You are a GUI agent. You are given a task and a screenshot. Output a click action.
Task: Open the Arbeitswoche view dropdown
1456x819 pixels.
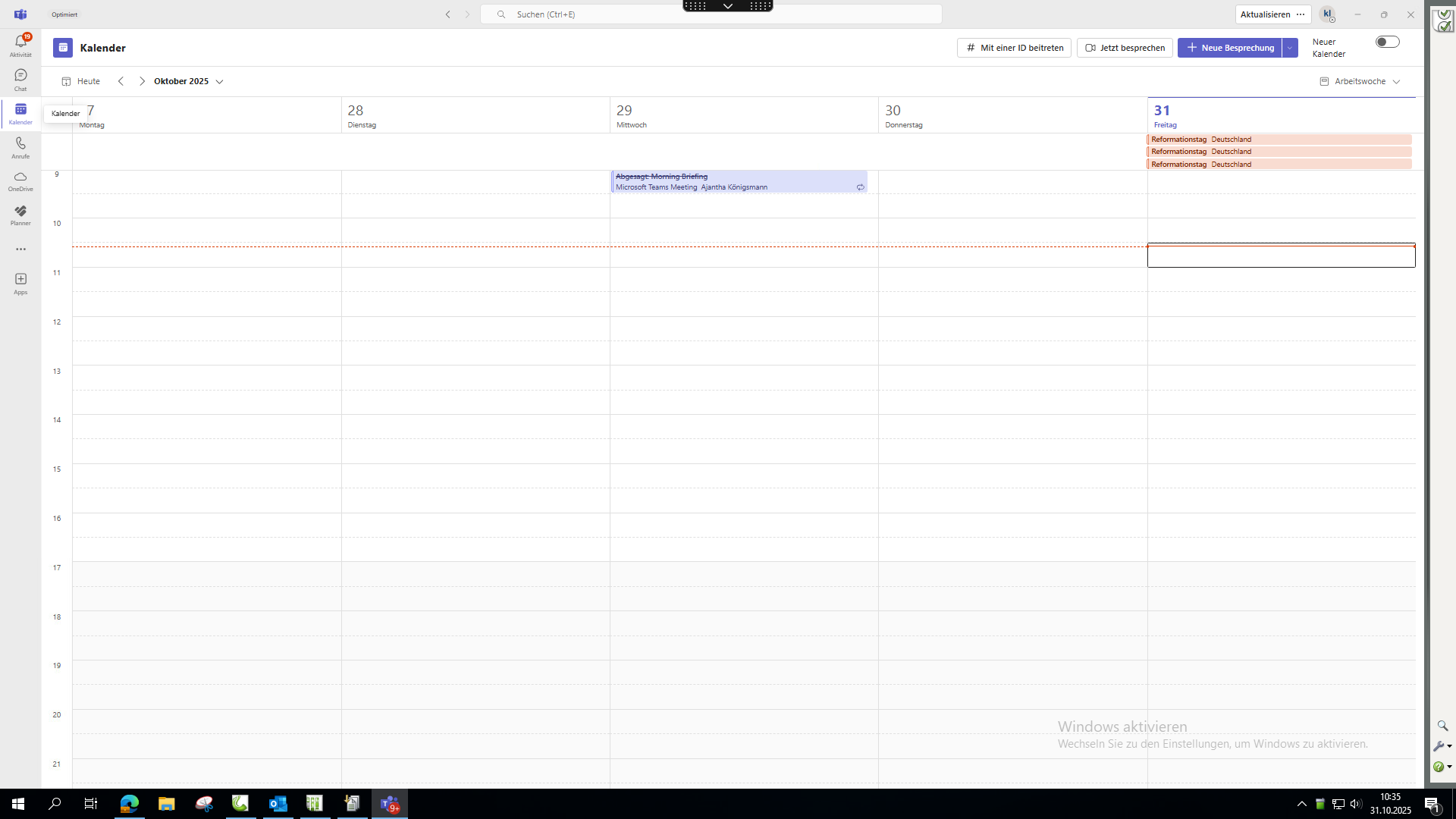click(x=1360, y=81)
